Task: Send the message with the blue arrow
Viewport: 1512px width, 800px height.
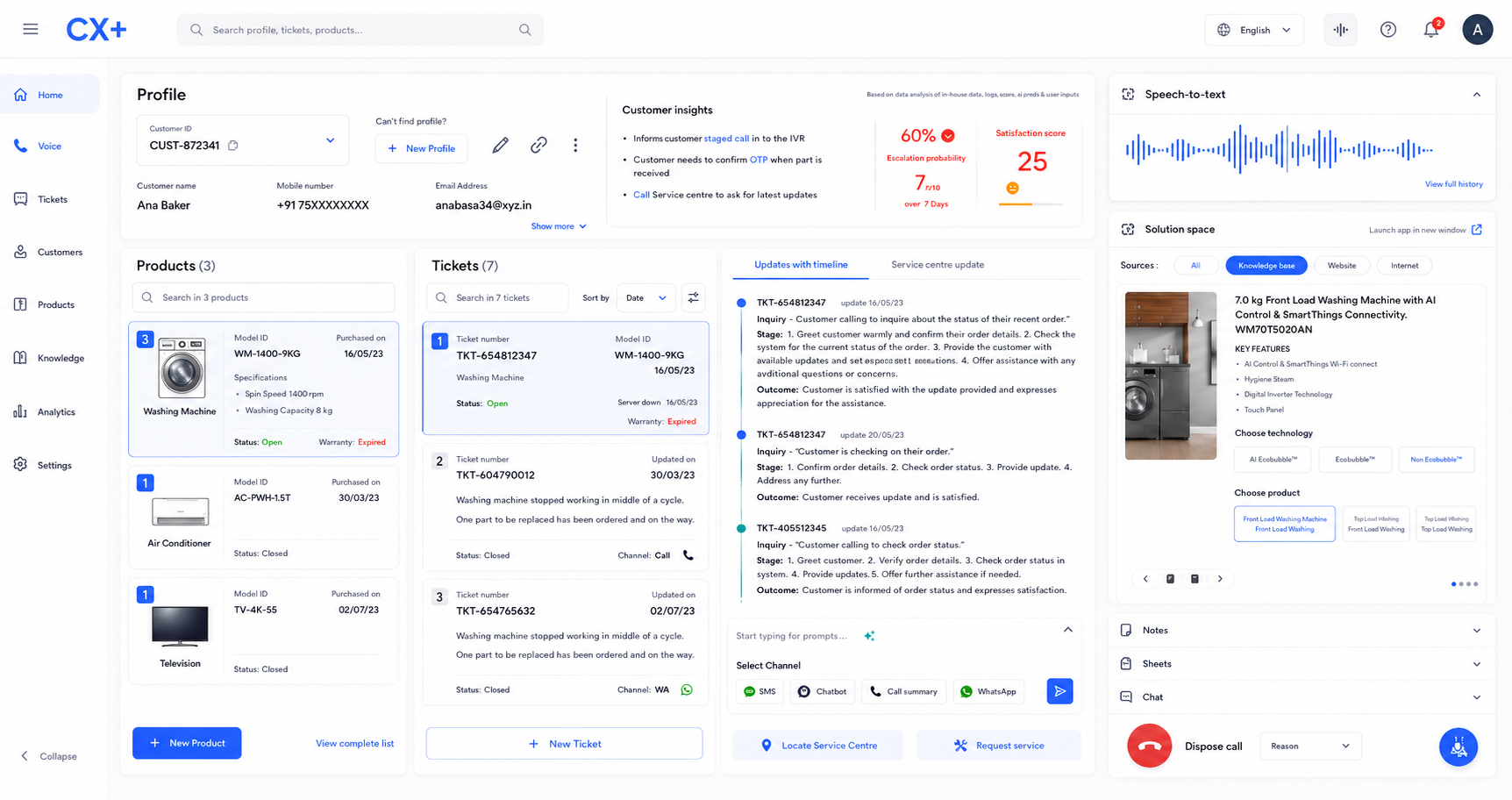Action: point(1059,691)
